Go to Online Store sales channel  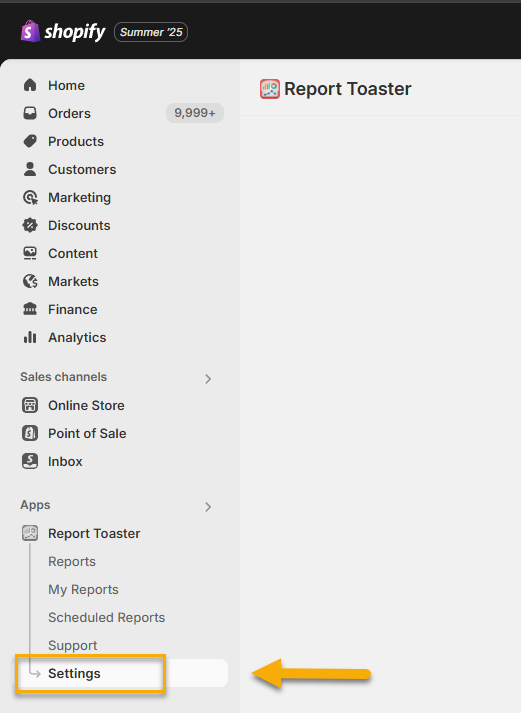(86, 405)
